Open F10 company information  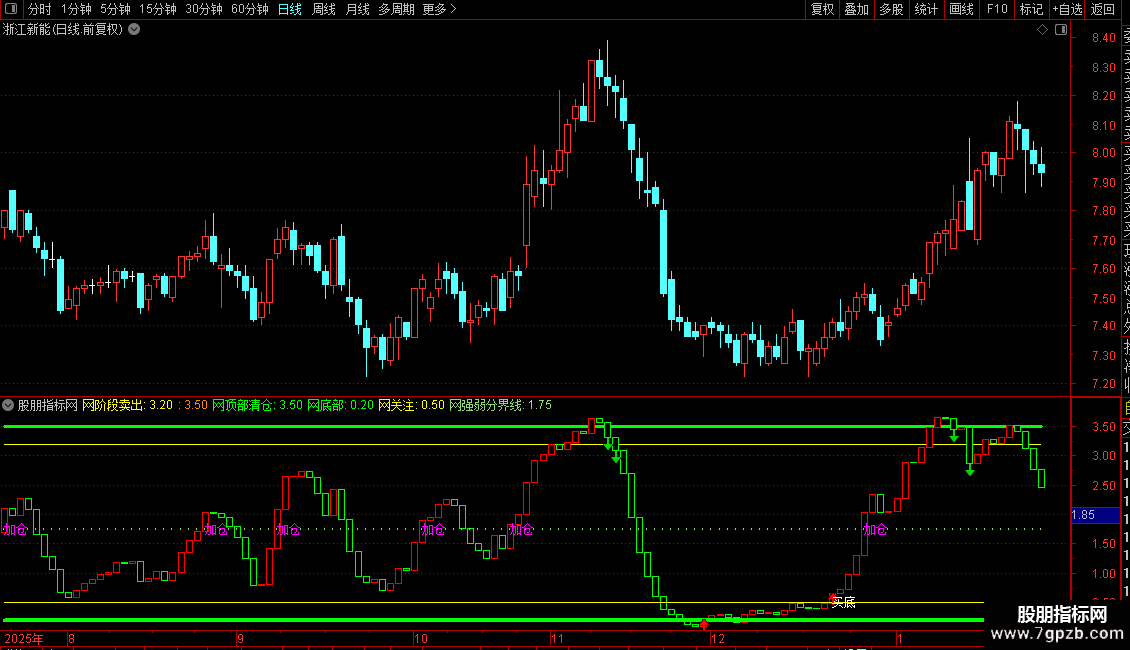[997, 9]
